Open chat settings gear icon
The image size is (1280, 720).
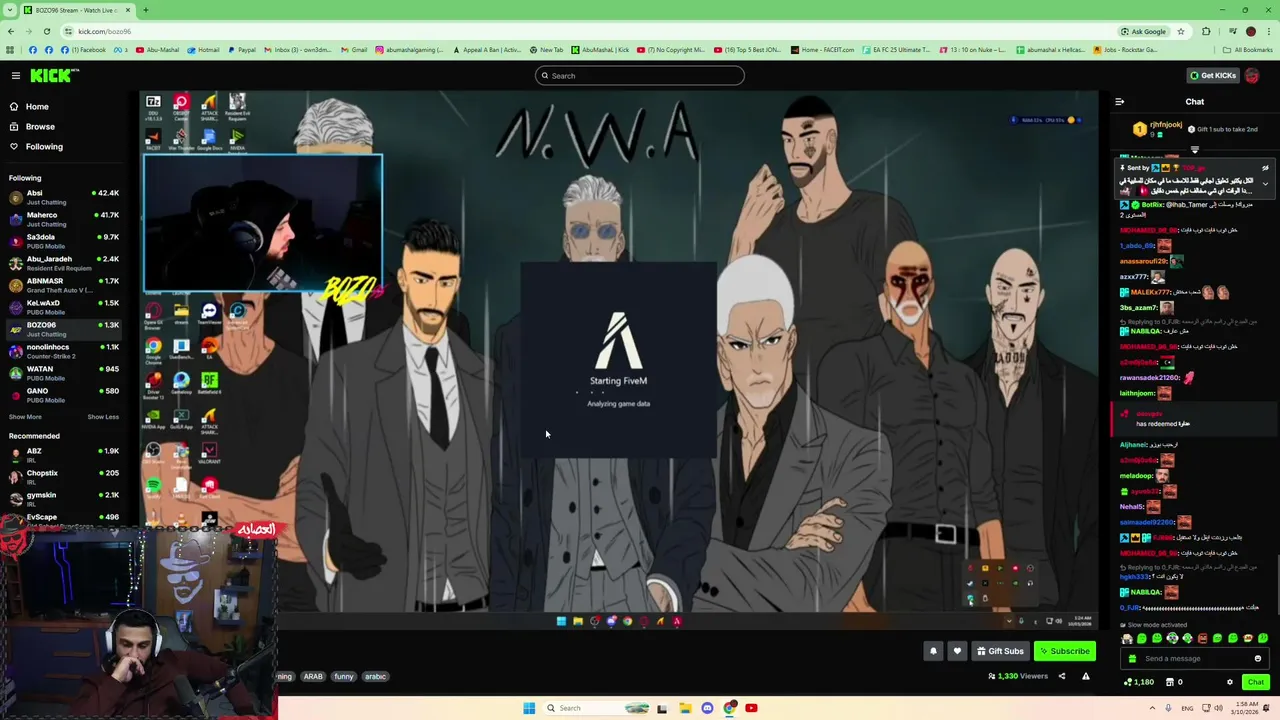[x=1230, y=682]
